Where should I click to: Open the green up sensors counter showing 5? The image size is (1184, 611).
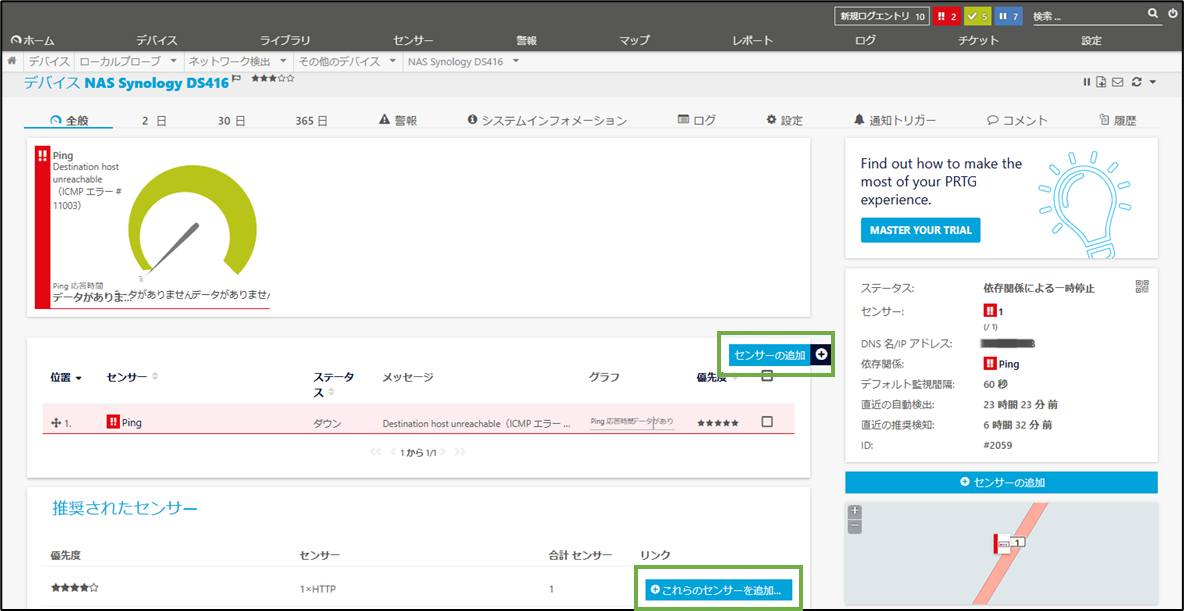point(978,16)
